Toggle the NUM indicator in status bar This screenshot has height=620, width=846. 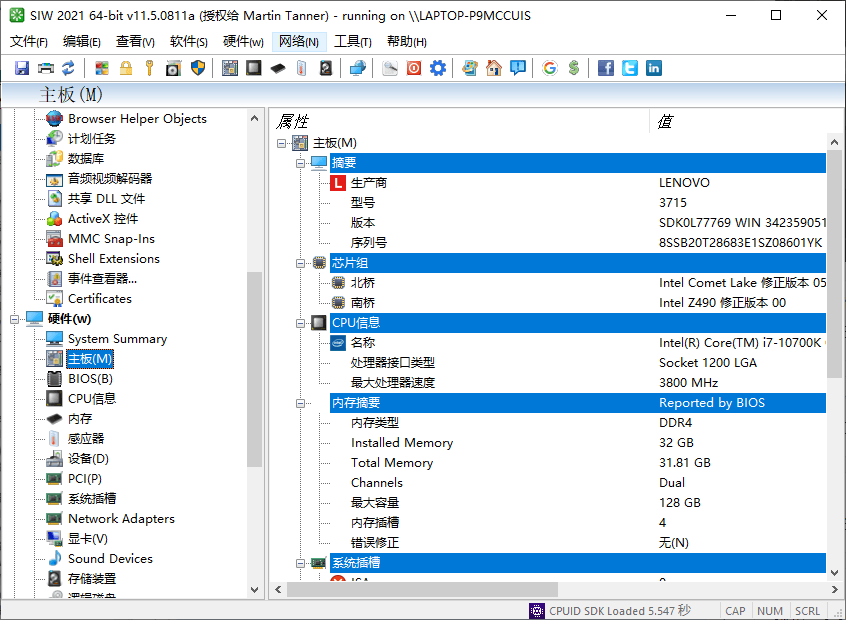(770, 610)
